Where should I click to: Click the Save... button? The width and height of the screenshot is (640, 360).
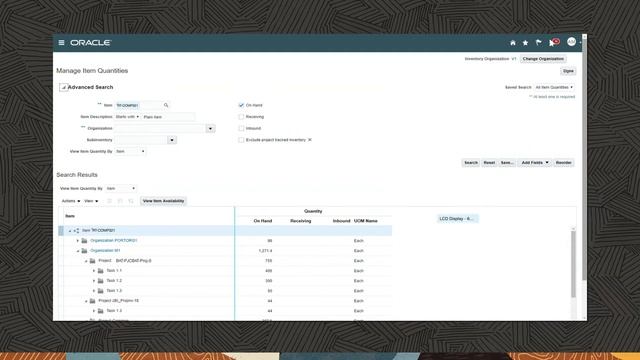pos(507,162)
